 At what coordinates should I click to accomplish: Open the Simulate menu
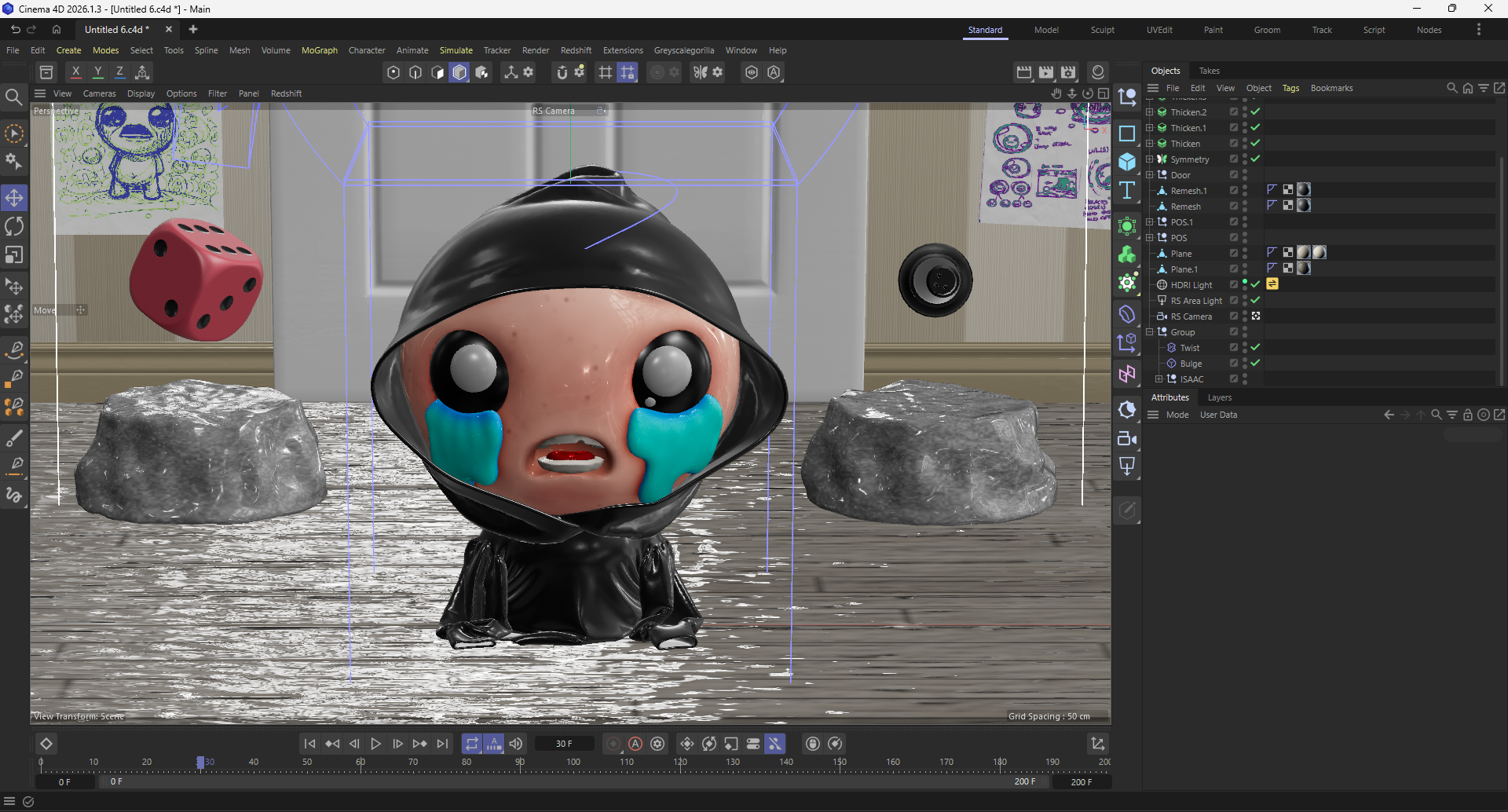[x=456, y=50]
